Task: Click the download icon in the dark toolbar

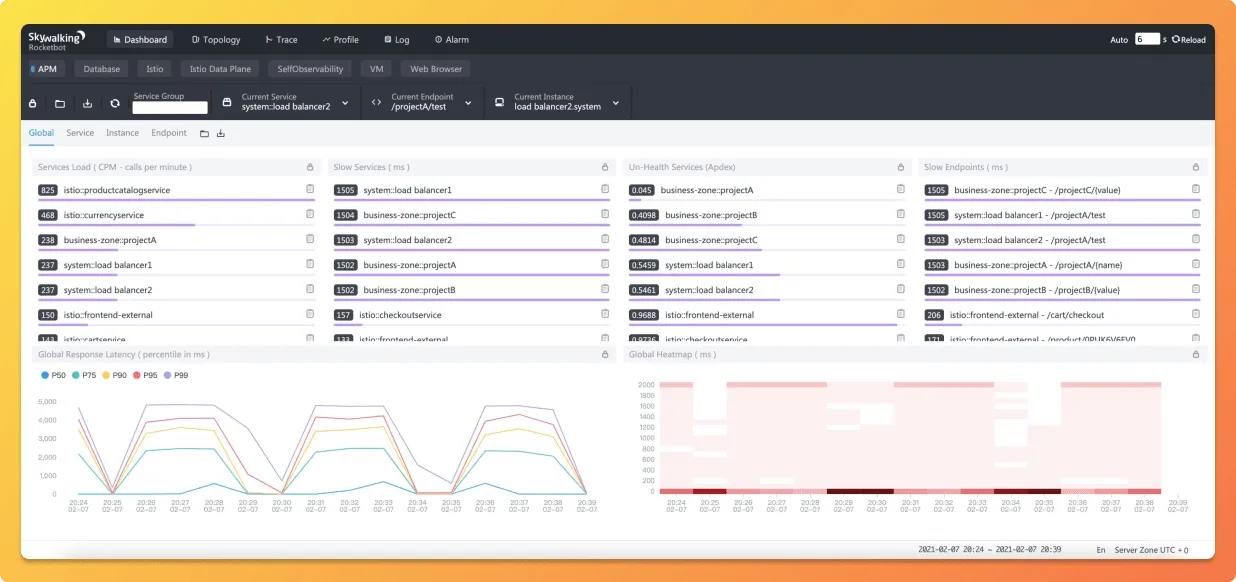Action: (87, 103)
